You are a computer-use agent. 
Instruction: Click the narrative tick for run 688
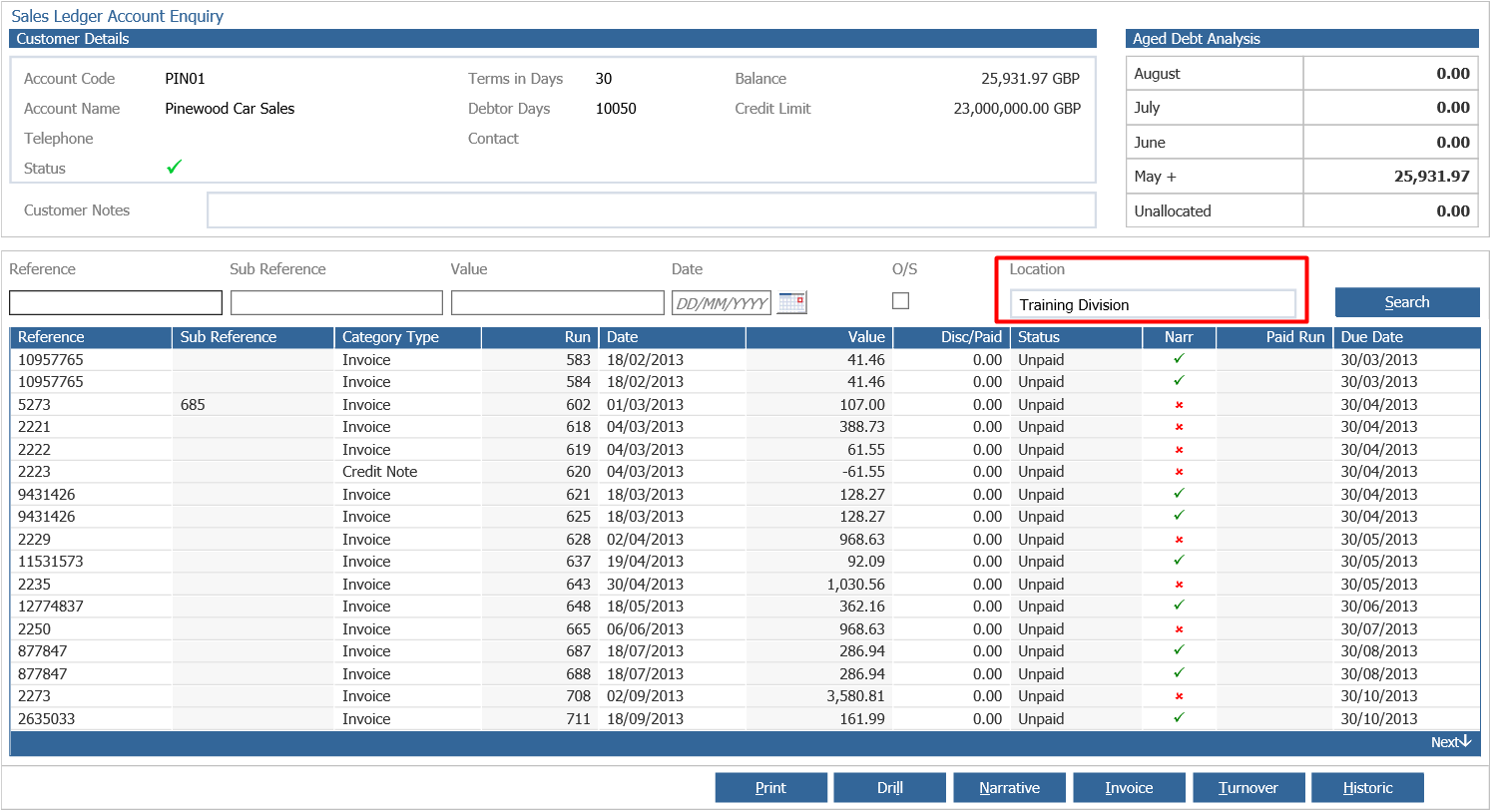click(x=1179, y=672)
